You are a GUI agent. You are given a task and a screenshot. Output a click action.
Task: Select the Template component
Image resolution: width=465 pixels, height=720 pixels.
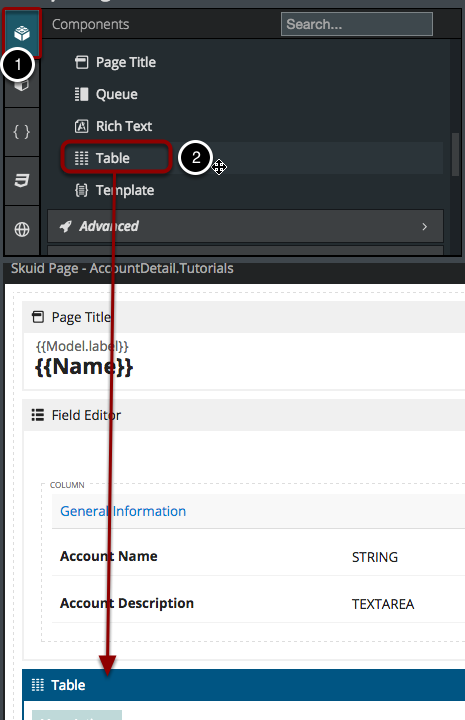point(114,190)
